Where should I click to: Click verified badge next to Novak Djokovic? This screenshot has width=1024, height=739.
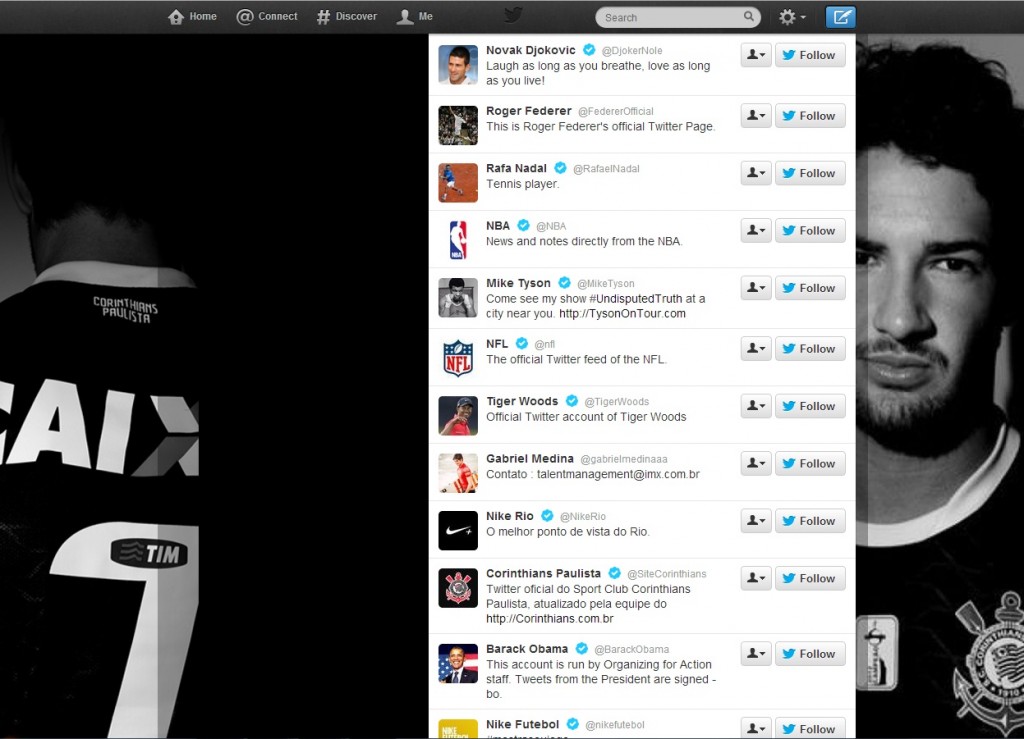pyautogui.click(x=589, y=50)
